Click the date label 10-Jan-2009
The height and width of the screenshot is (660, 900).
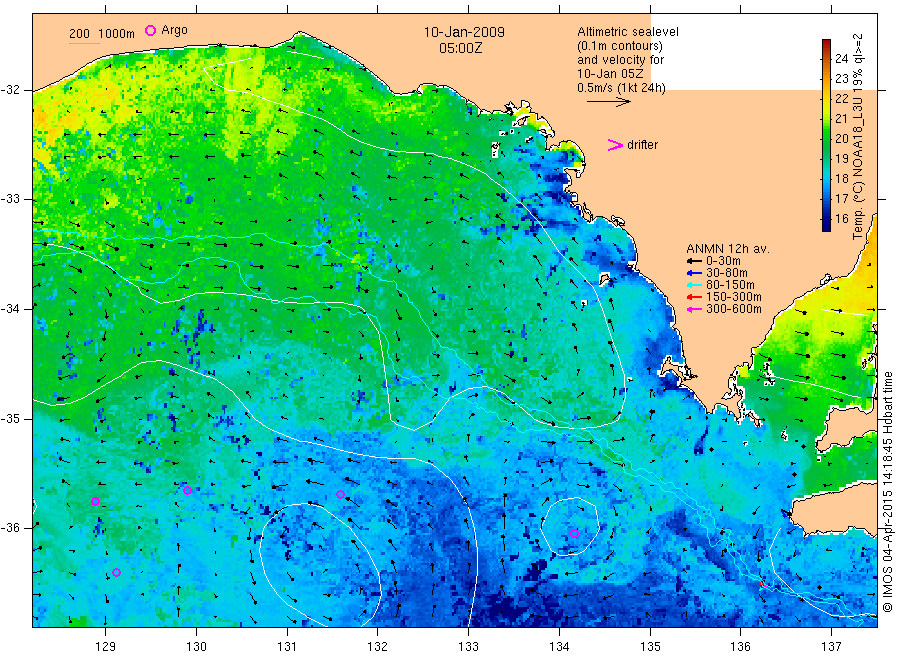point(464,32)
